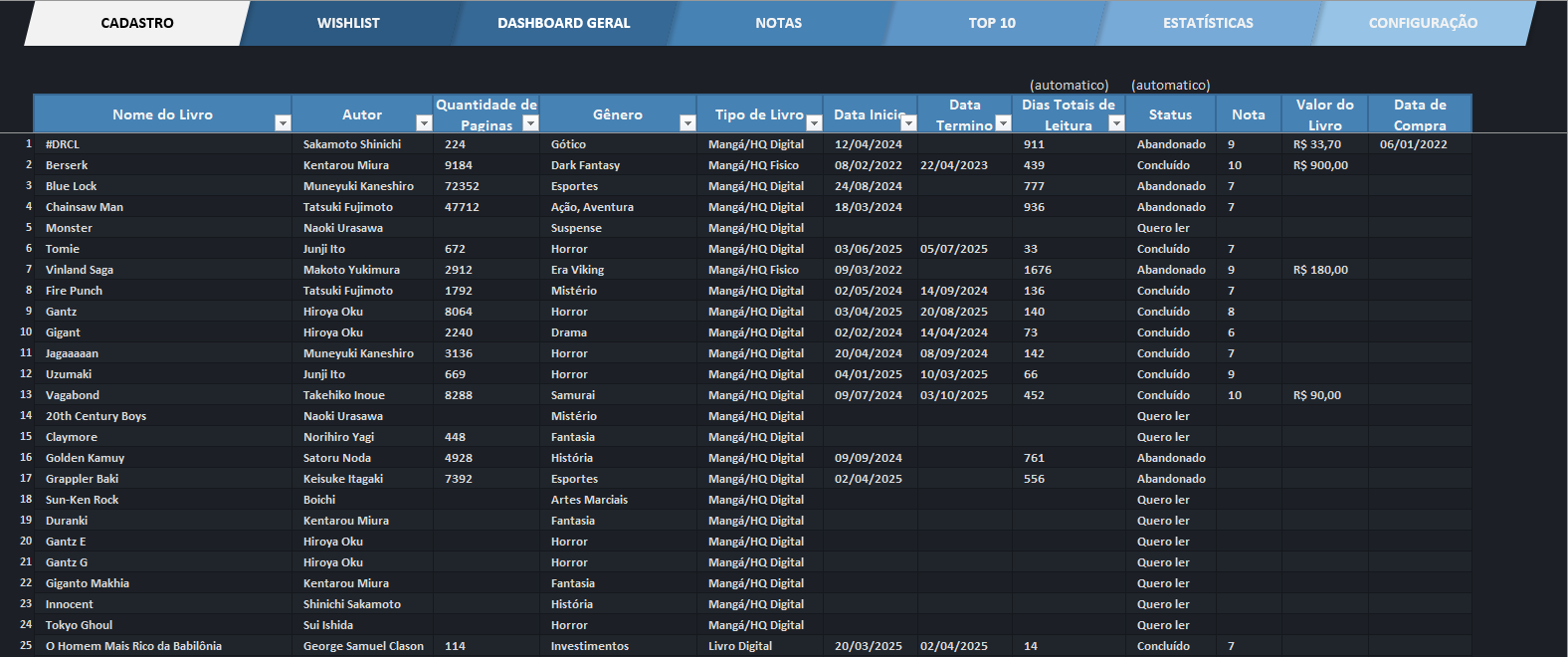Go to the NOTAS tab
1568x657 pixels.
779,23
